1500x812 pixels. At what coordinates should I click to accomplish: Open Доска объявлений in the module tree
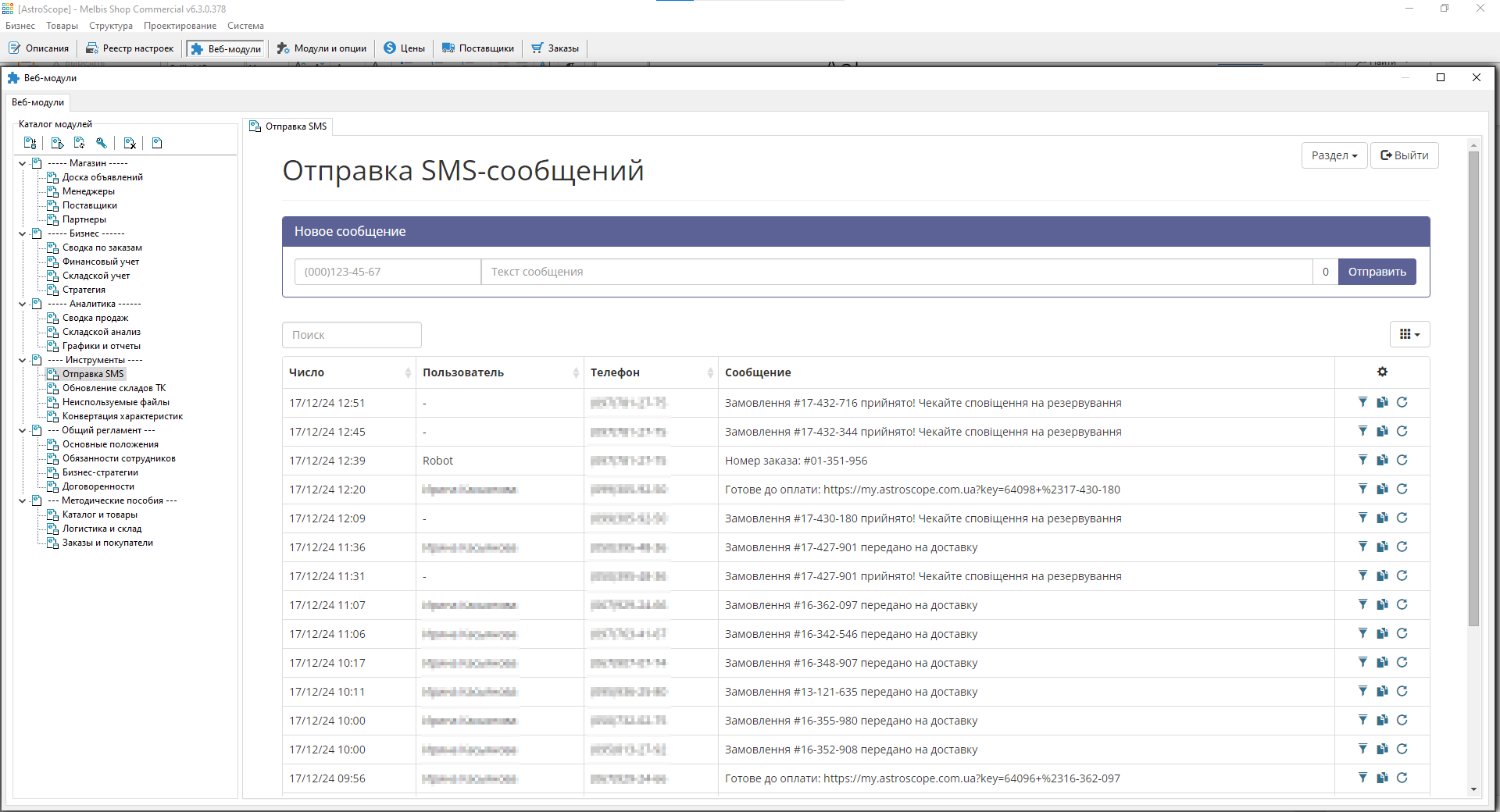point(102,177)
